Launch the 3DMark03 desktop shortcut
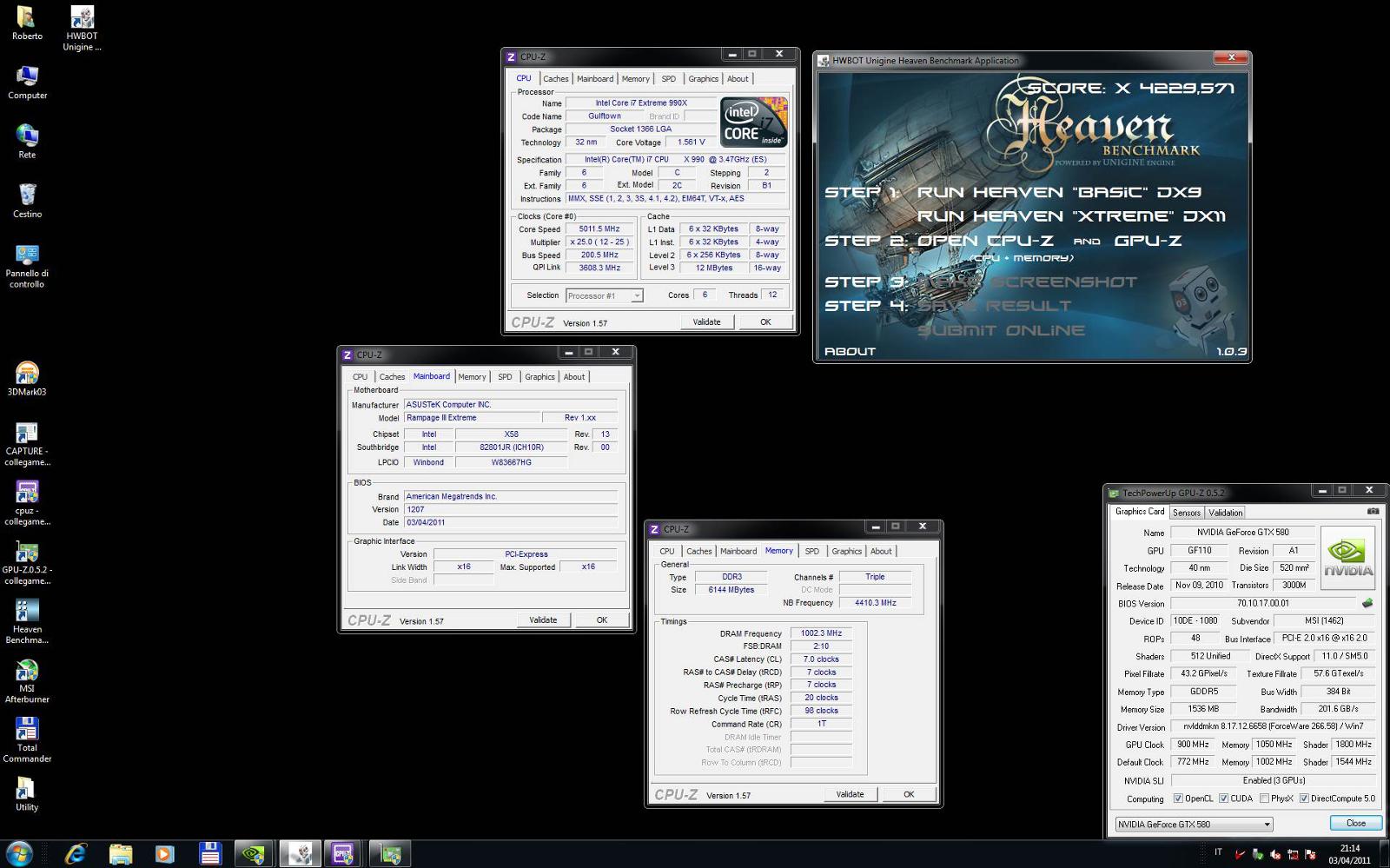This screenshot has height=868, width=1390. tap(27, 379)
